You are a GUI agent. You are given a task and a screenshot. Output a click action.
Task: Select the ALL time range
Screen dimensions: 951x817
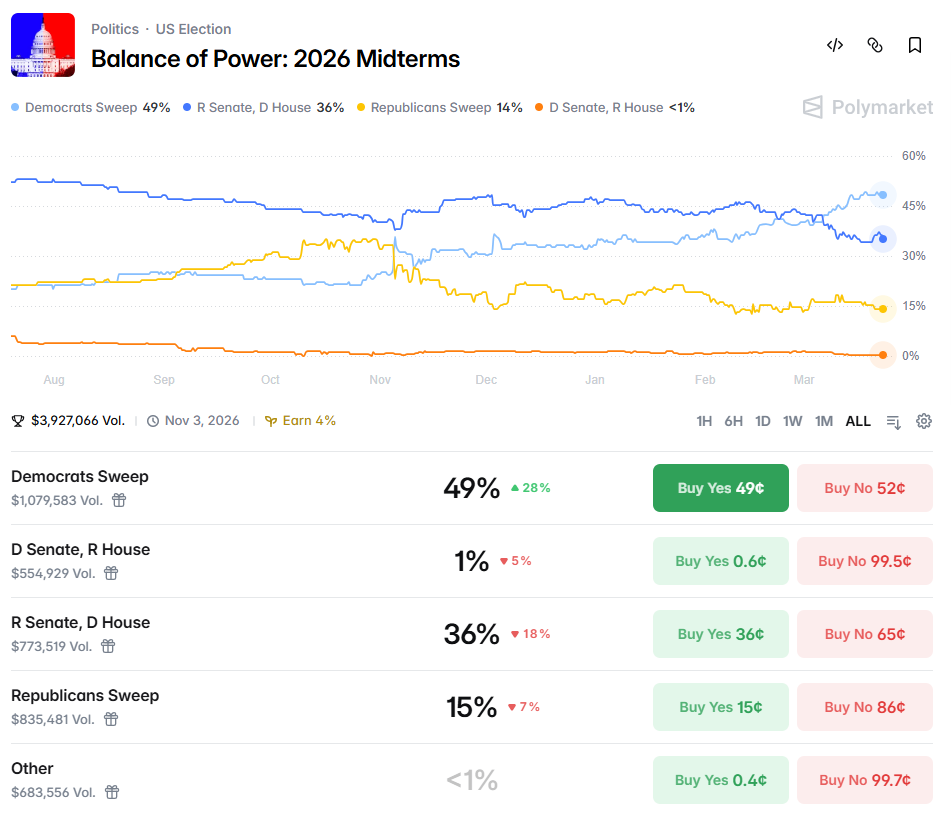(858, 421)
